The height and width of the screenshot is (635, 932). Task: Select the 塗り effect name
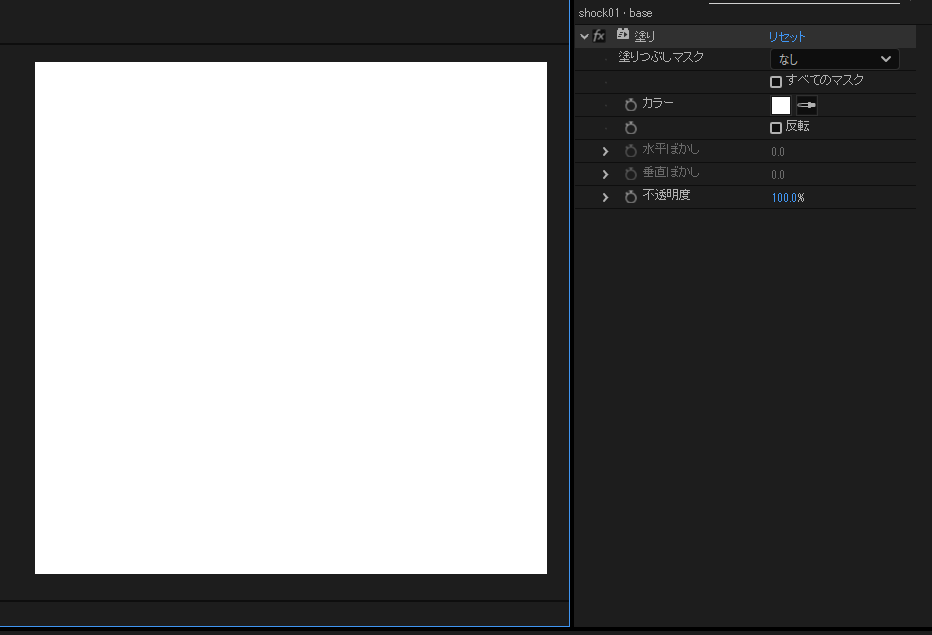point(645,36)
